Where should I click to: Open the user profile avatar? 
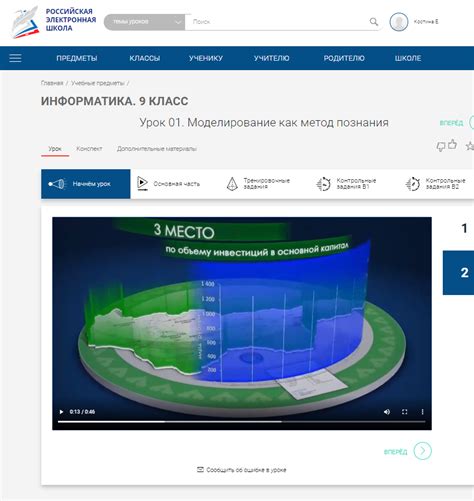coord(399,22)
